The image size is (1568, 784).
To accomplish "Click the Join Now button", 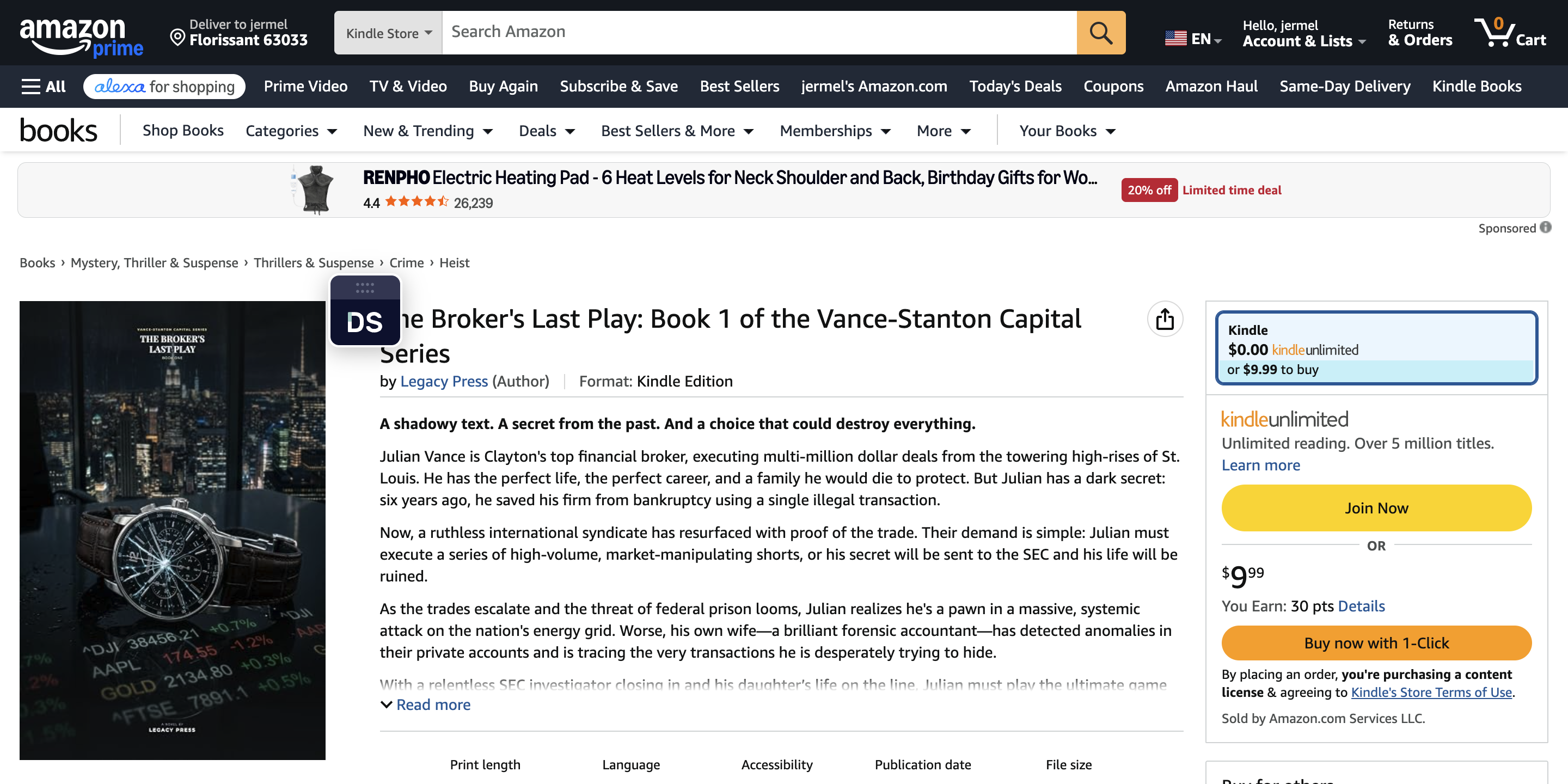I will coord(1376,507).
